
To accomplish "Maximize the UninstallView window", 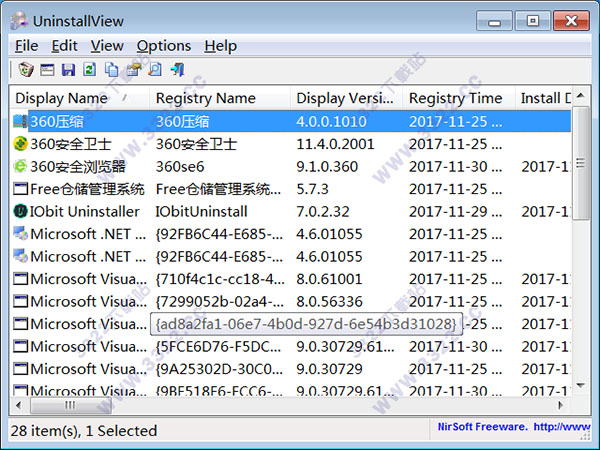I will click(533, 21).
